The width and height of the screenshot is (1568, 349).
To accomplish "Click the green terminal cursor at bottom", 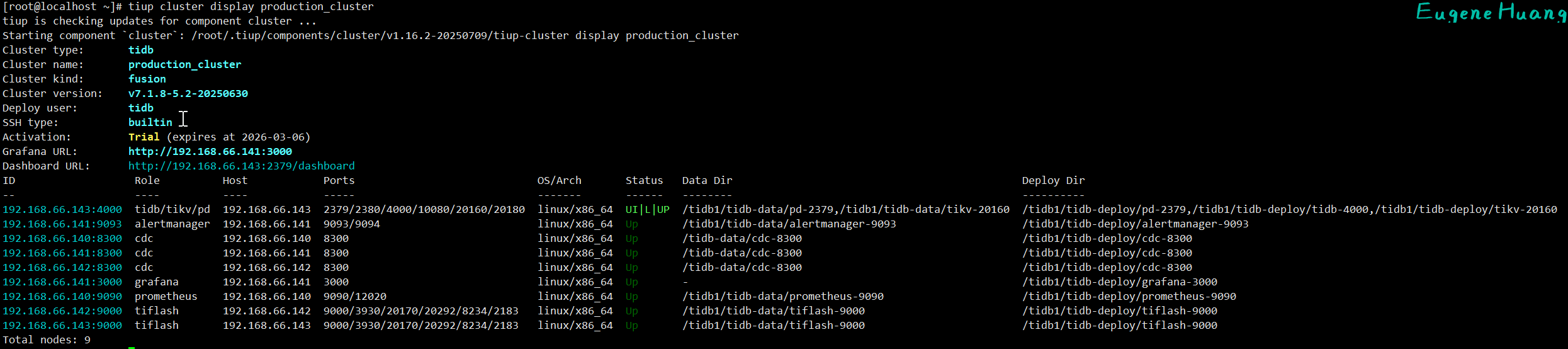I will (132, 346).
